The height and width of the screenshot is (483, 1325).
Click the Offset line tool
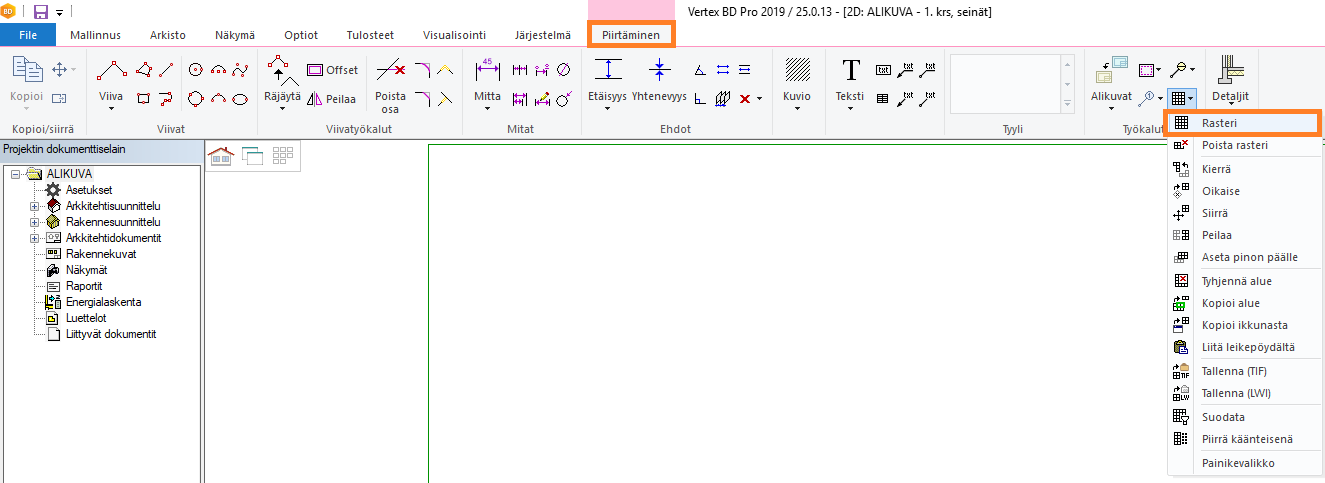click(331, 70)
